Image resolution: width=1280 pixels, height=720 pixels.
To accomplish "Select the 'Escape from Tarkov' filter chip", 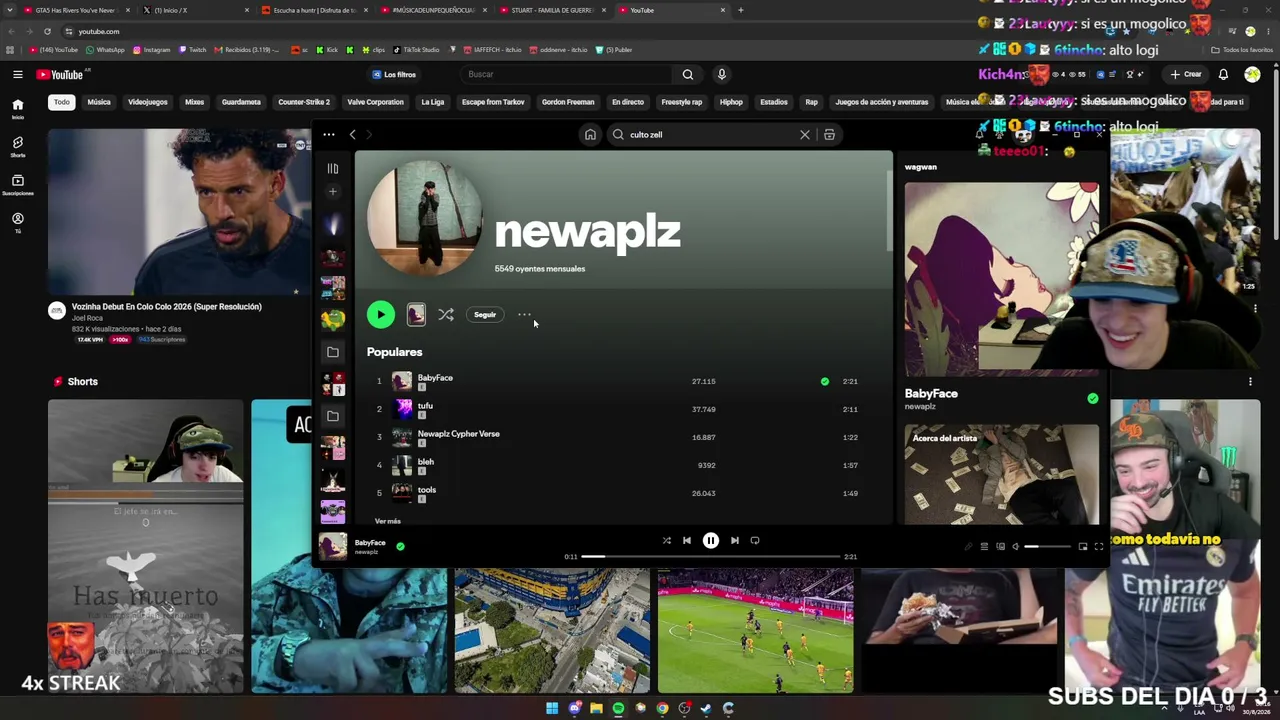I will pyautogui.click(x=493, y=102).
